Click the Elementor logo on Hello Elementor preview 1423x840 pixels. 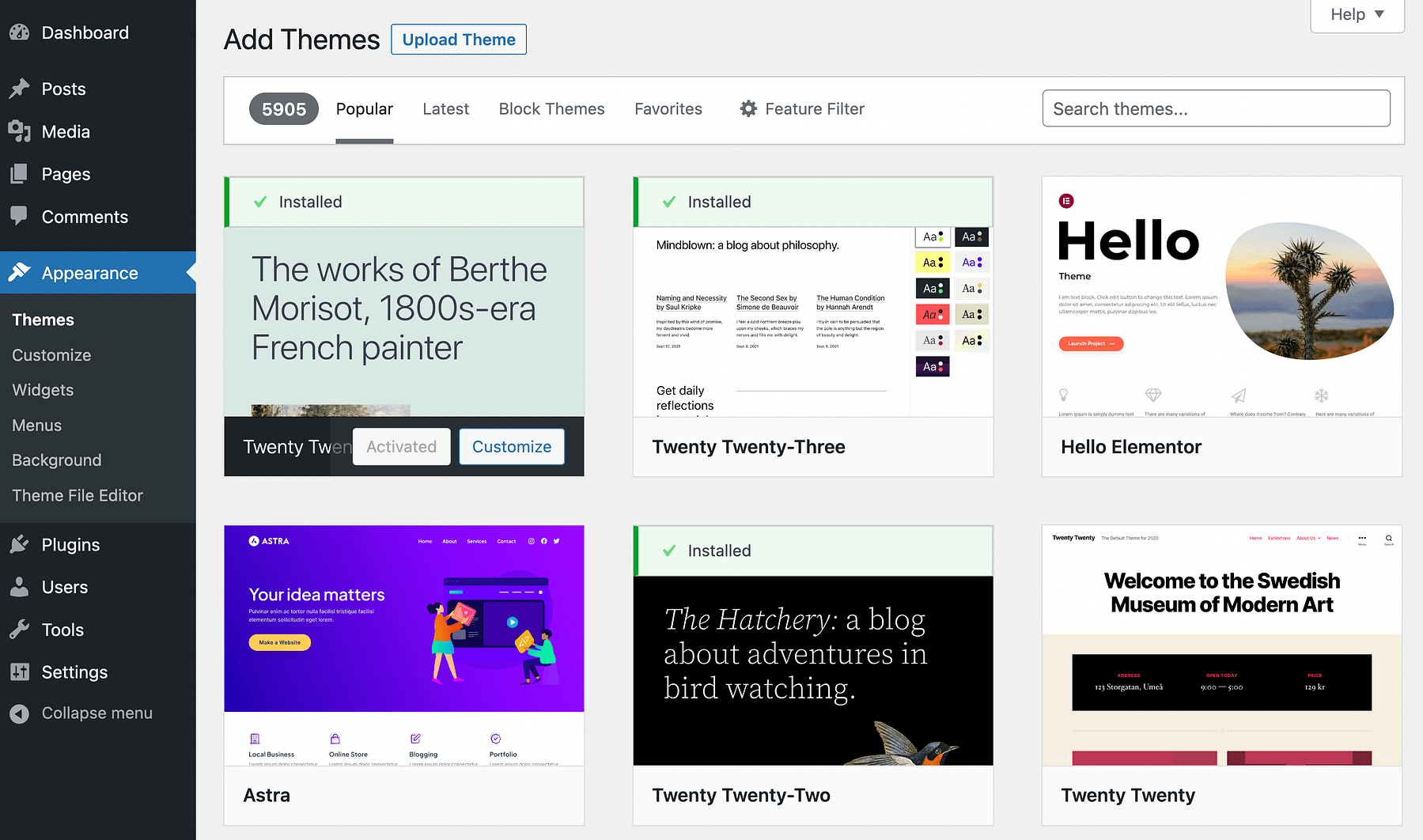click(x=1066, y=201)
